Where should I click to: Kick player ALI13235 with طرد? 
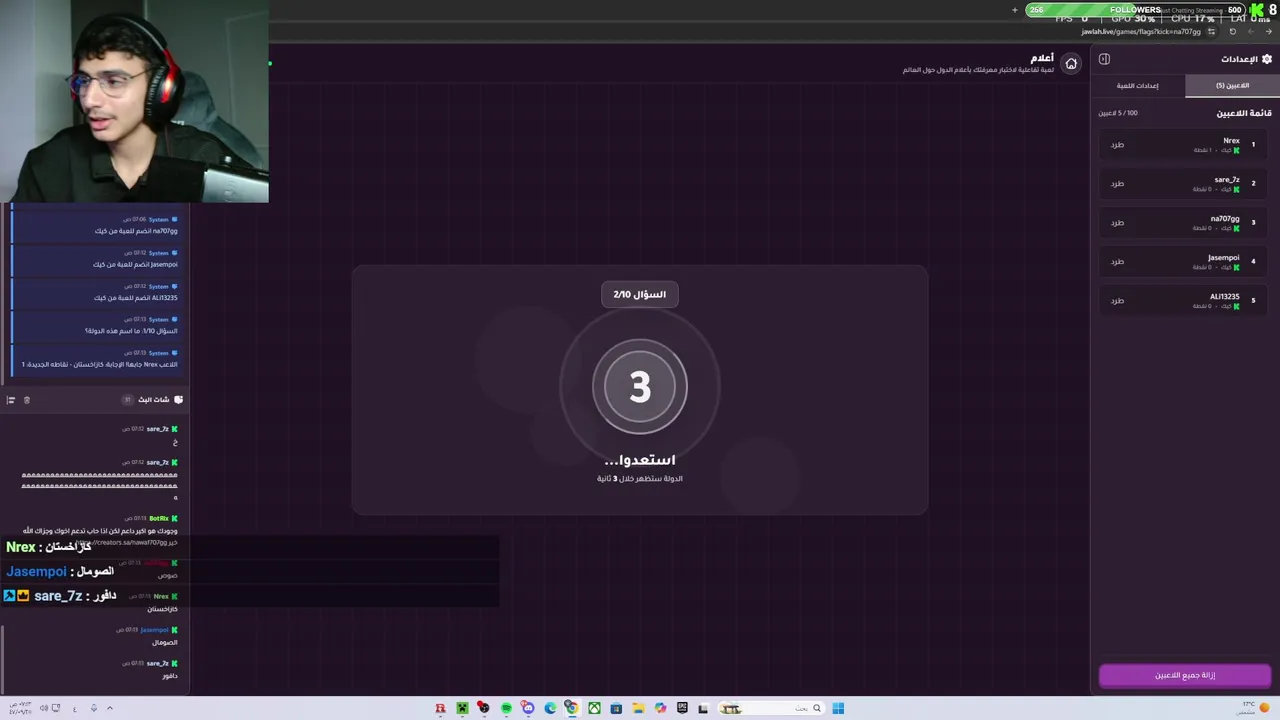click(1117, 301)
